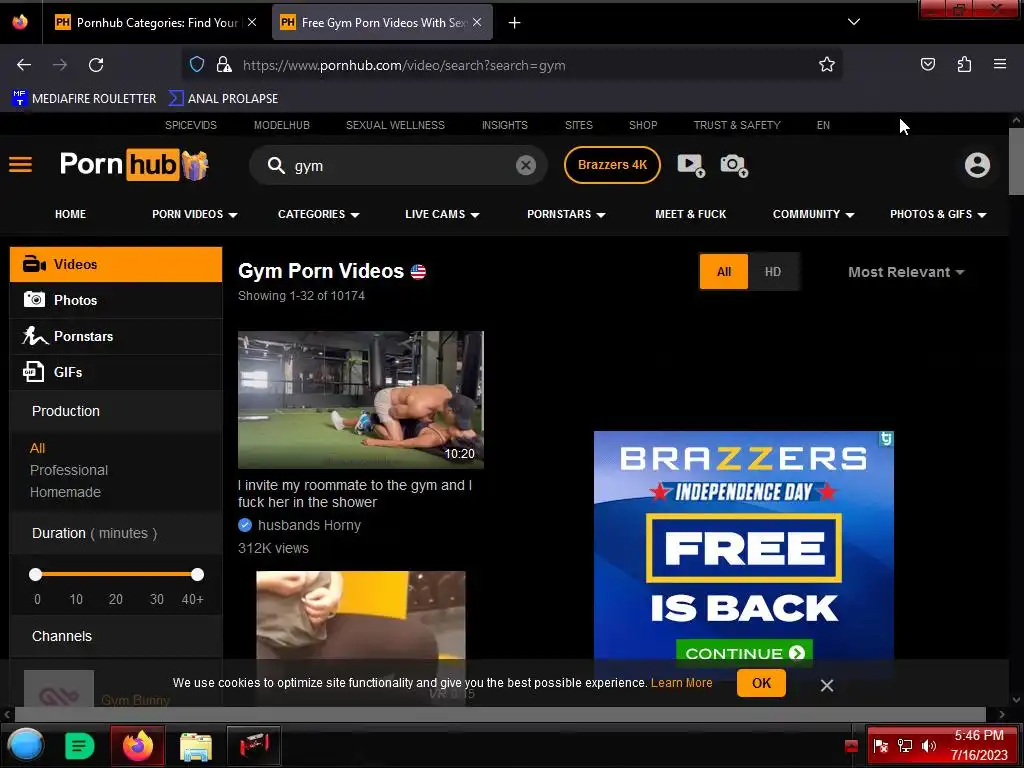The height and width of the screenshot is (768, 1024).
Task: Click the browser address bar URL
Action: [x=404, y=65]
